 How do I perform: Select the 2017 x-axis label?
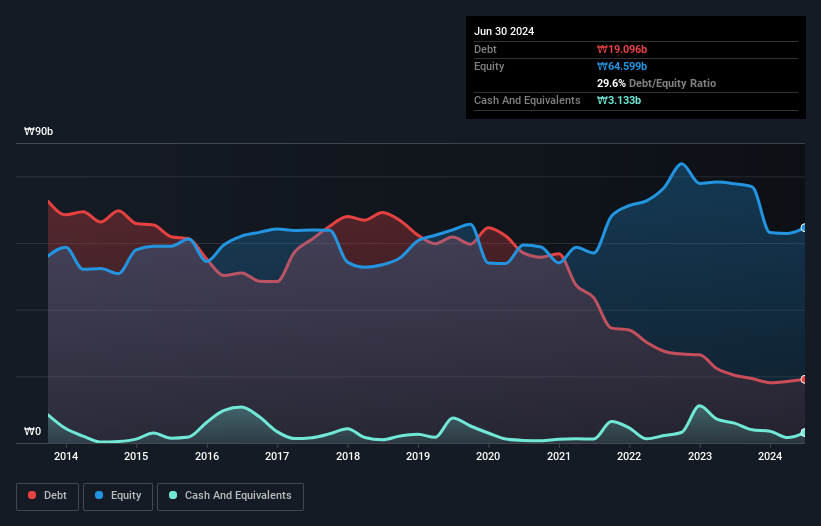coord(277,456)
